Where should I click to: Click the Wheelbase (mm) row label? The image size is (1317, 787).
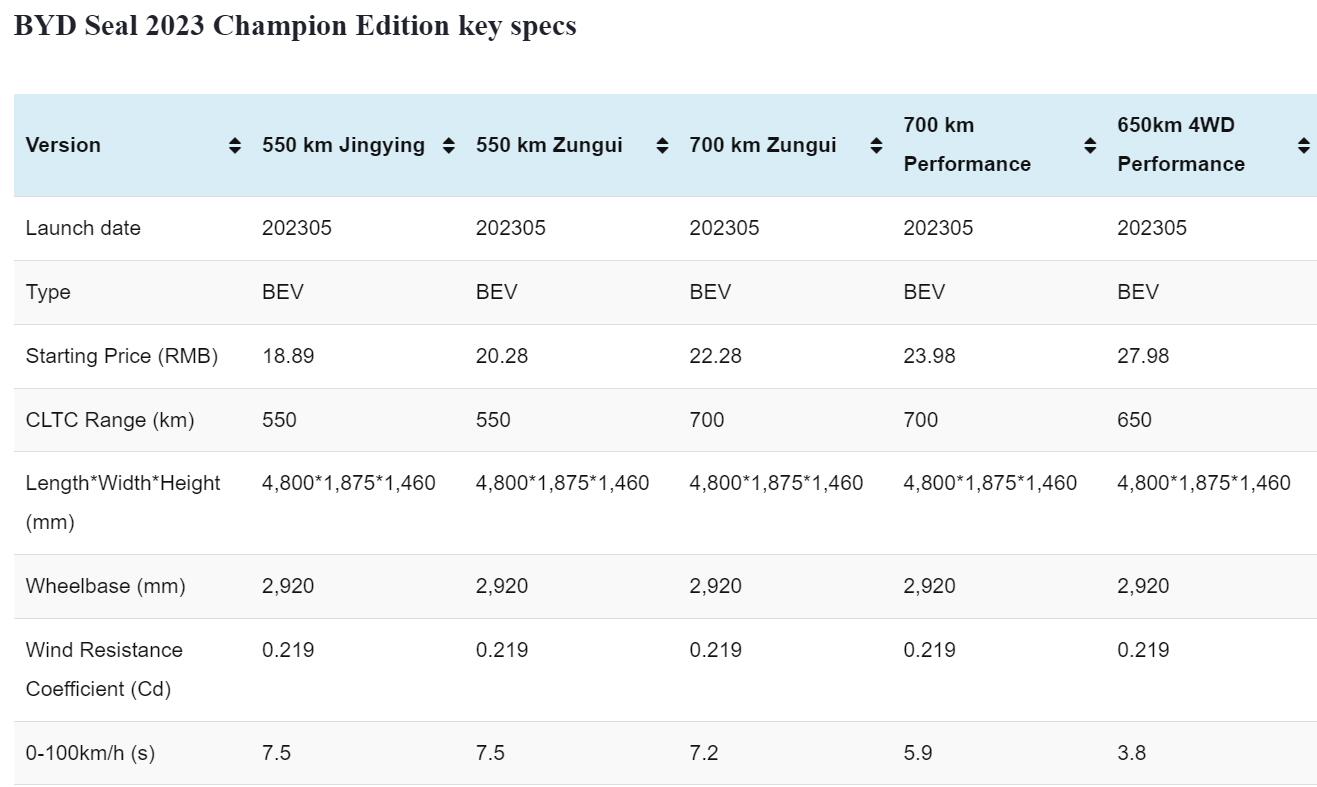105,586
